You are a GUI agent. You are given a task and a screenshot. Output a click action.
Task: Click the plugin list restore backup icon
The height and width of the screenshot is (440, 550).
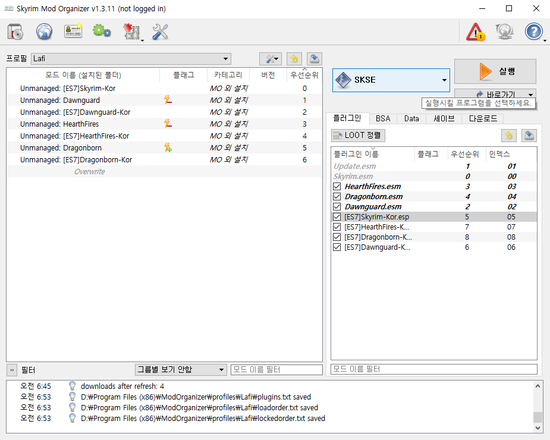[509, 135]
